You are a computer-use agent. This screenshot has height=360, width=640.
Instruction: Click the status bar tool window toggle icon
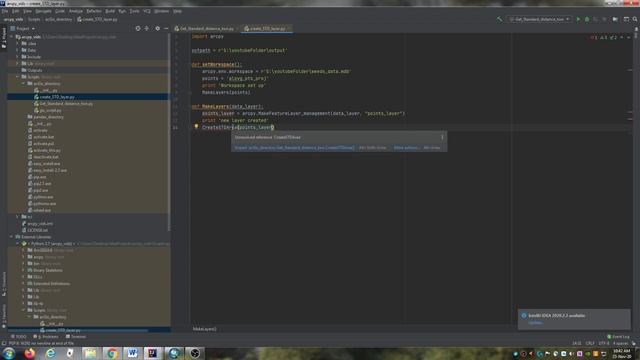pyautogui.click(x=4, y=343)
